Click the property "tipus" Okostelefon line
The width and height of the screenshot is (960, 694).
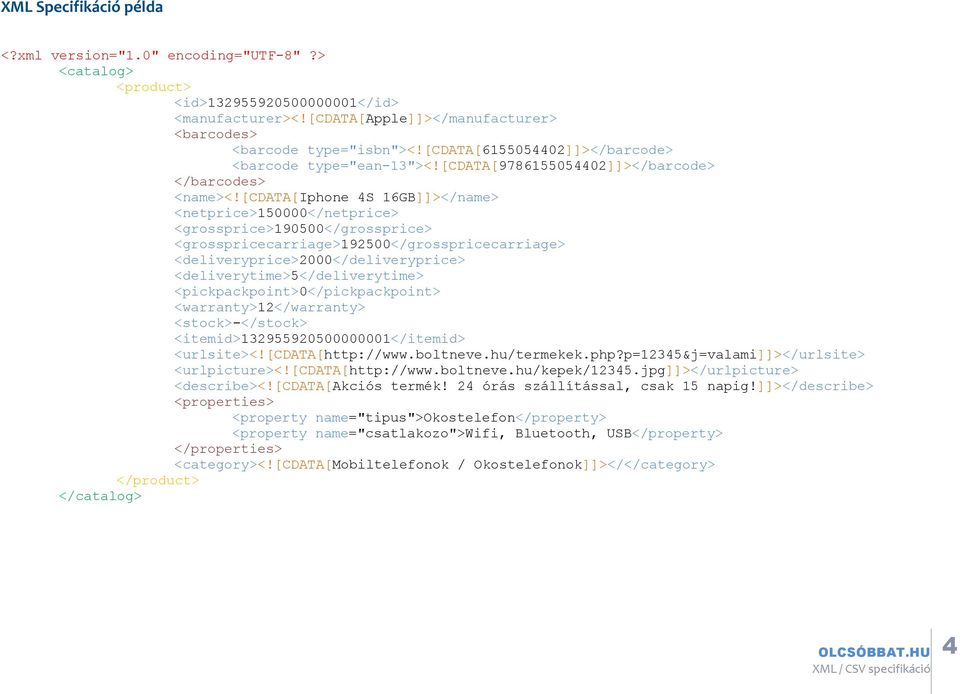pos(419,419)
